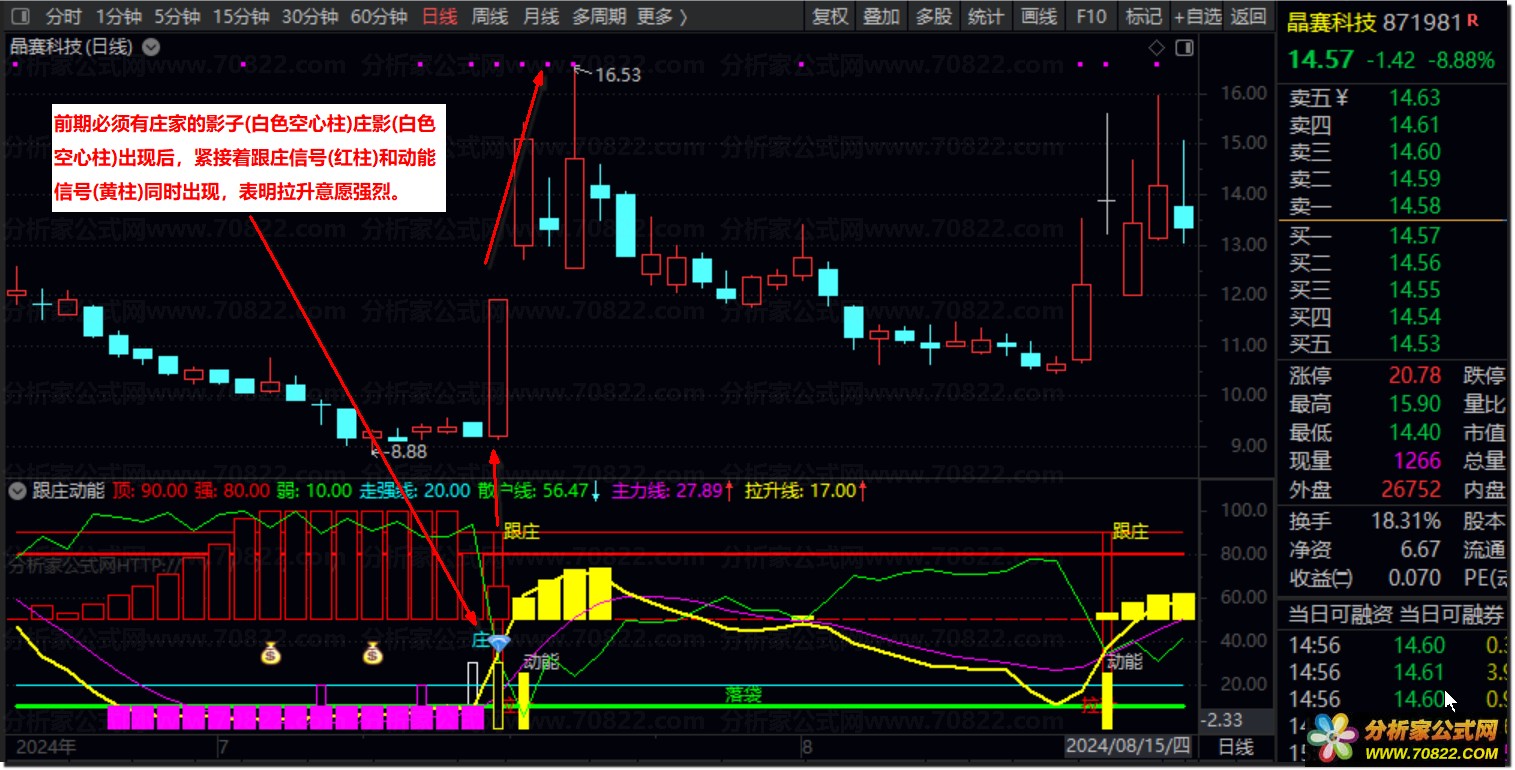Select the 30分钟 period
The height and width of the screenshot is (770, 1515).
click(310, 16)
